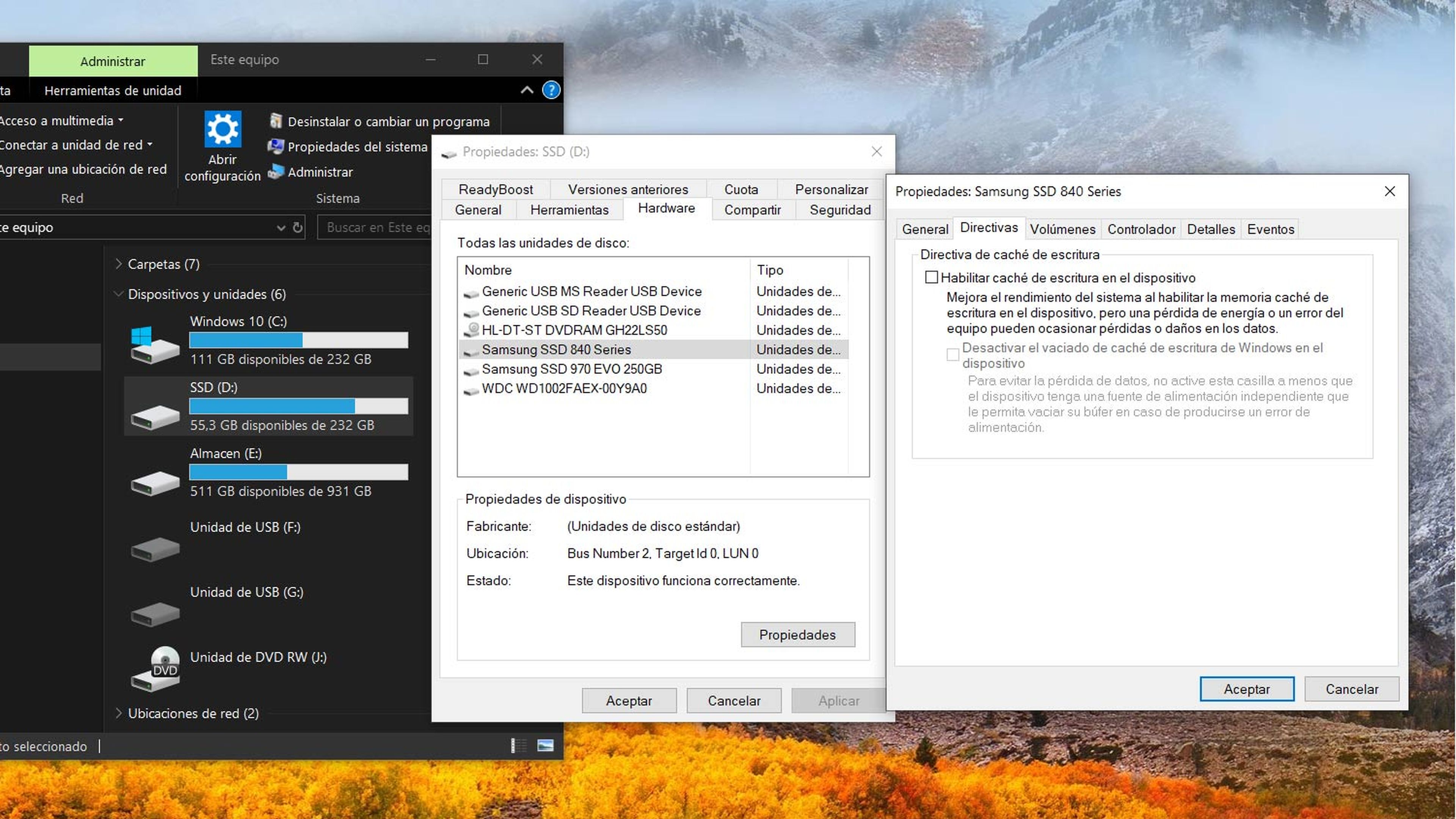Open the Herramientas tab in the SSD (D:) properties
The height and width of the screenshot is (819, 1456).
pos(569,210)
